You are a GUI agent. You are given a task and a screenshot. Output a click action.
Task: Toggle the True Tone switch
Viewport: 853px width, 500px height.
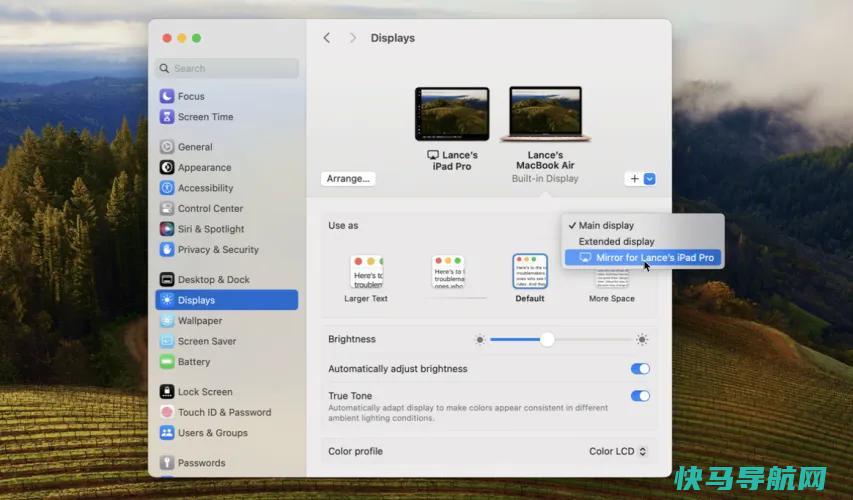[x=640, y=396]
